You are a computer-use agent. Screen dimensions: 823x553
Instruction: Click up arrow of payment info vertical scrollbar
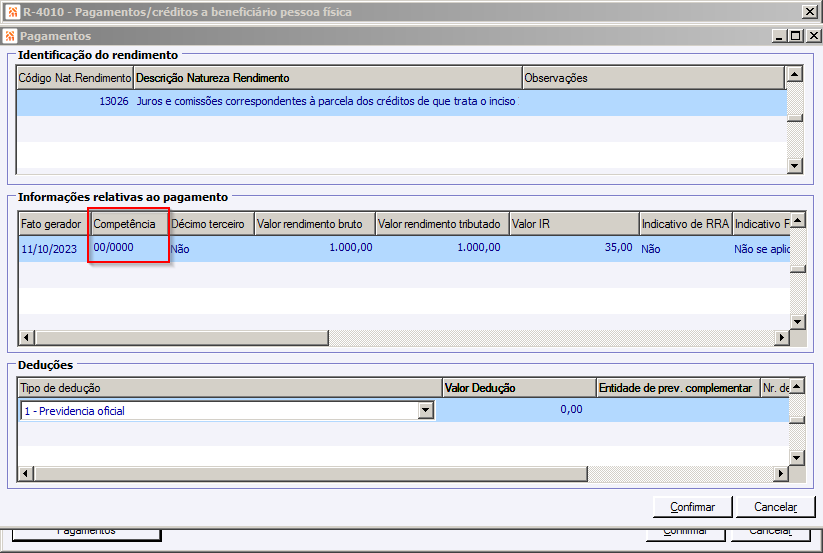pyautogui.click(x=798, y=220)
